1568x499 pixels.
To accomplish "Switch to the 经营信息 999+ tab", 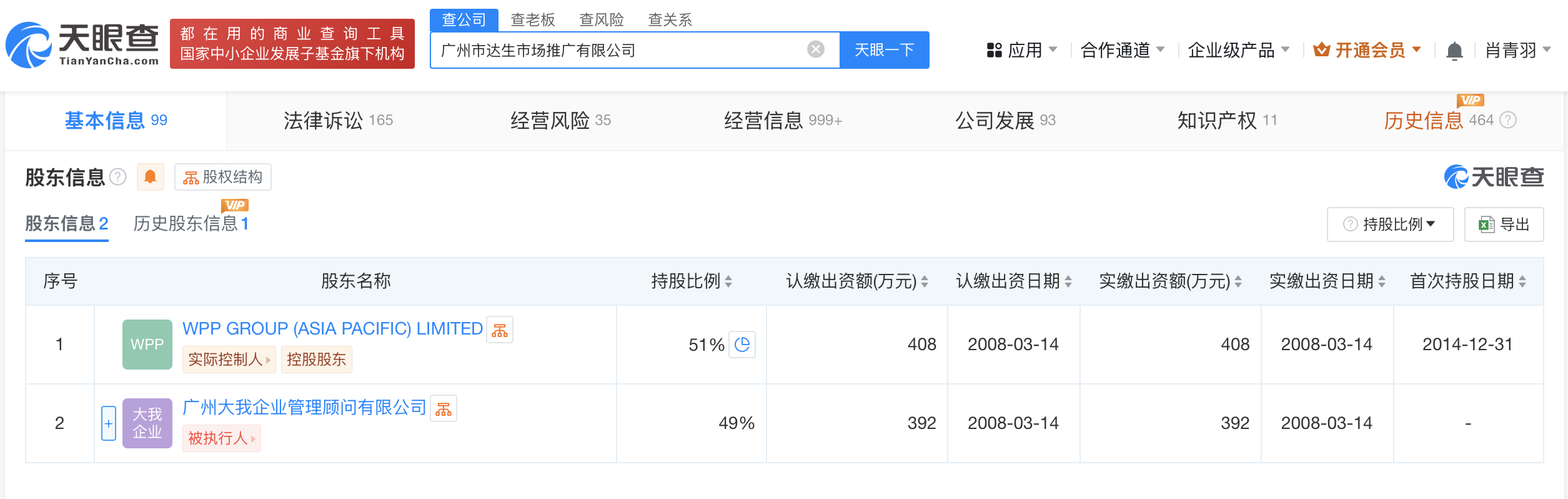I will pyautogui.click(x=783, y=121).
